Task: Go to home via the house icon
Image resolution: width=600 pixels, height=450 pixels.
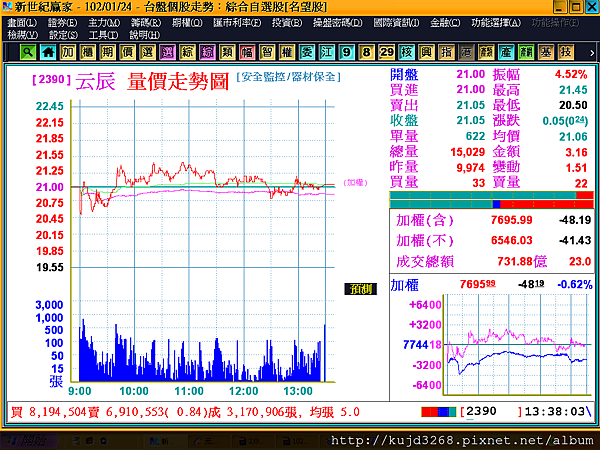Action: pos(48,52)
